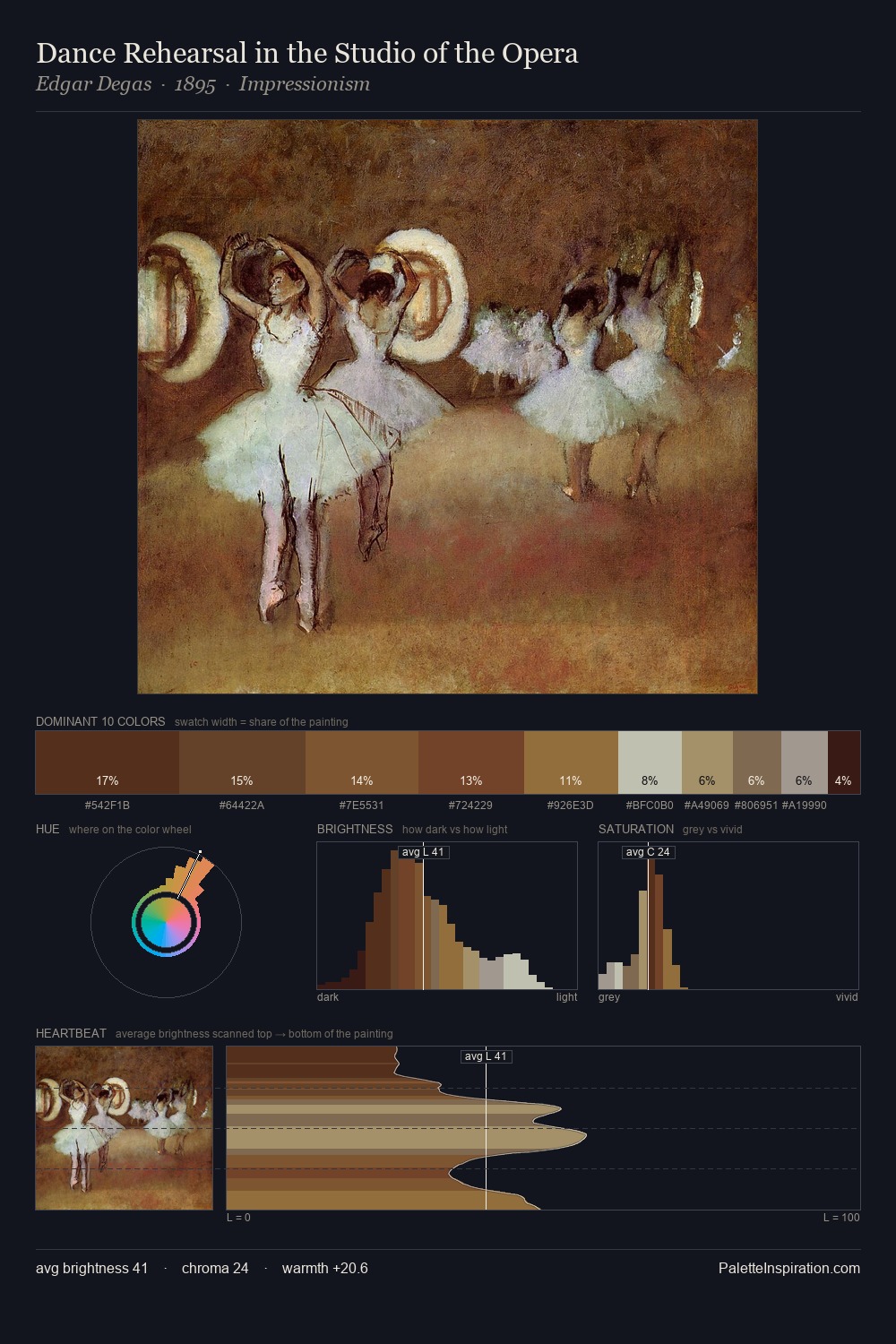Click hex code label #926E3D
This screenshot has width=896, height=1344.
571,806
